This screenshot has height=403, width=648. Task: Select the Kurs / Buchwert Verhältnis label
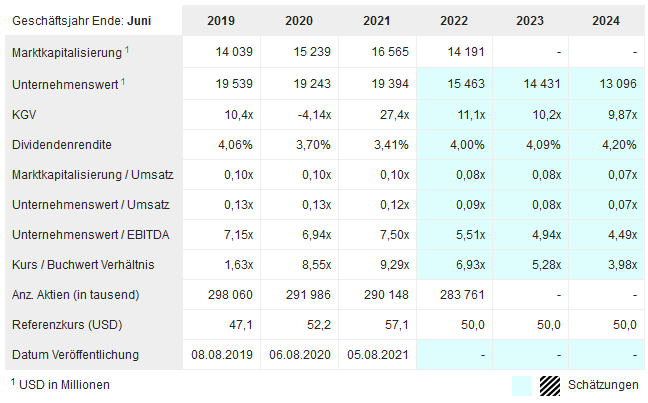86,265
